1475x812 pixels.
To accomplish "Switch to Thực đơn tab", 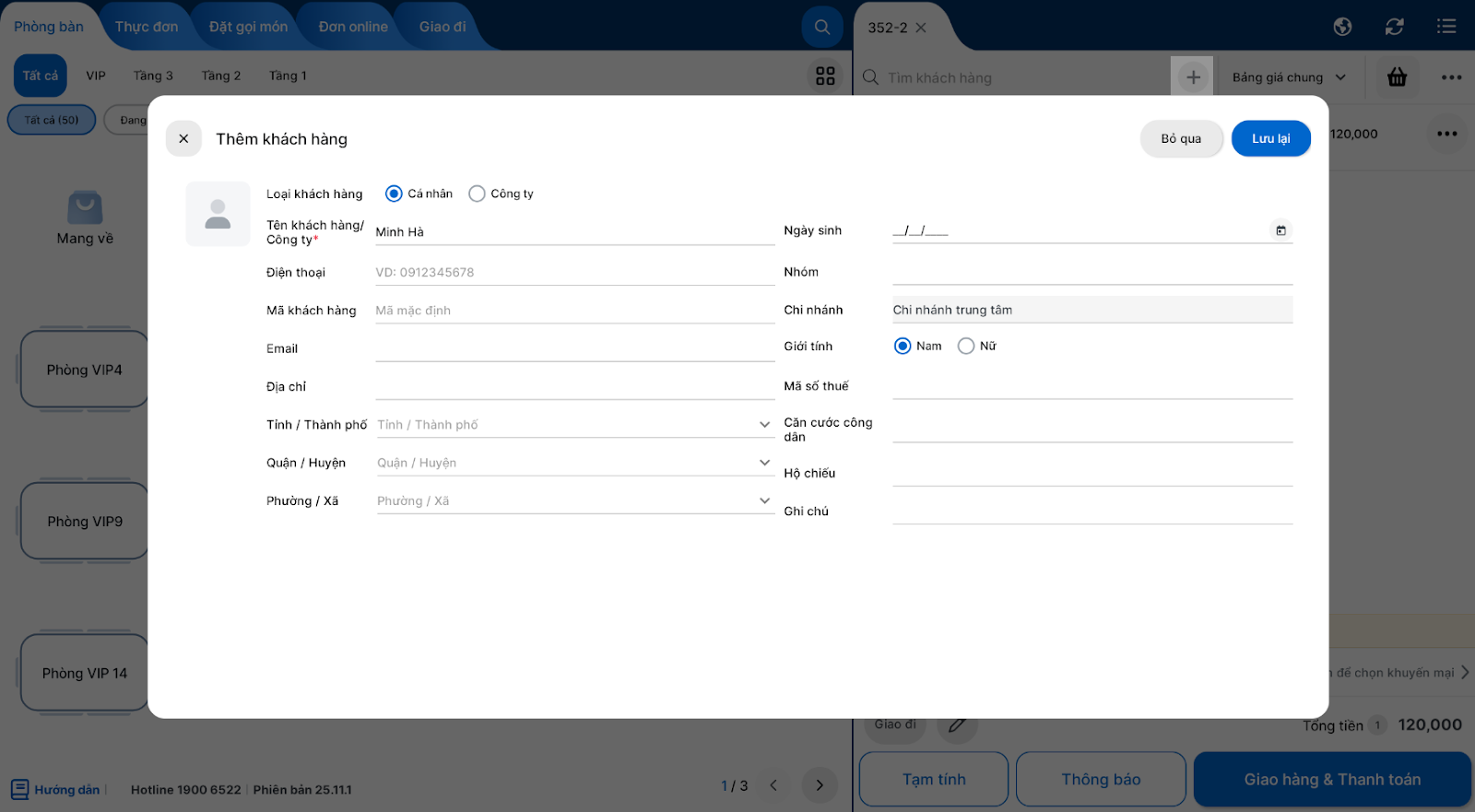I will point(147,27).
